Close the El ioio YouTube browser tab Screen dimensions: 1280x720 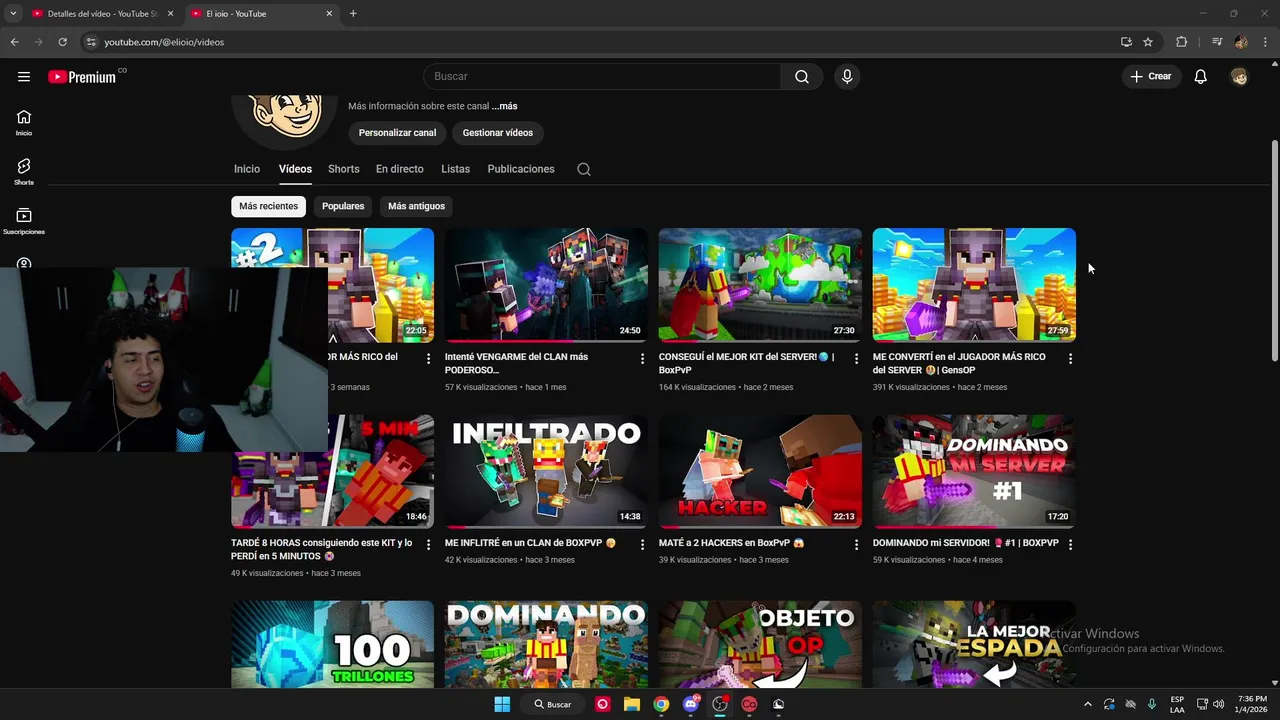329,14
